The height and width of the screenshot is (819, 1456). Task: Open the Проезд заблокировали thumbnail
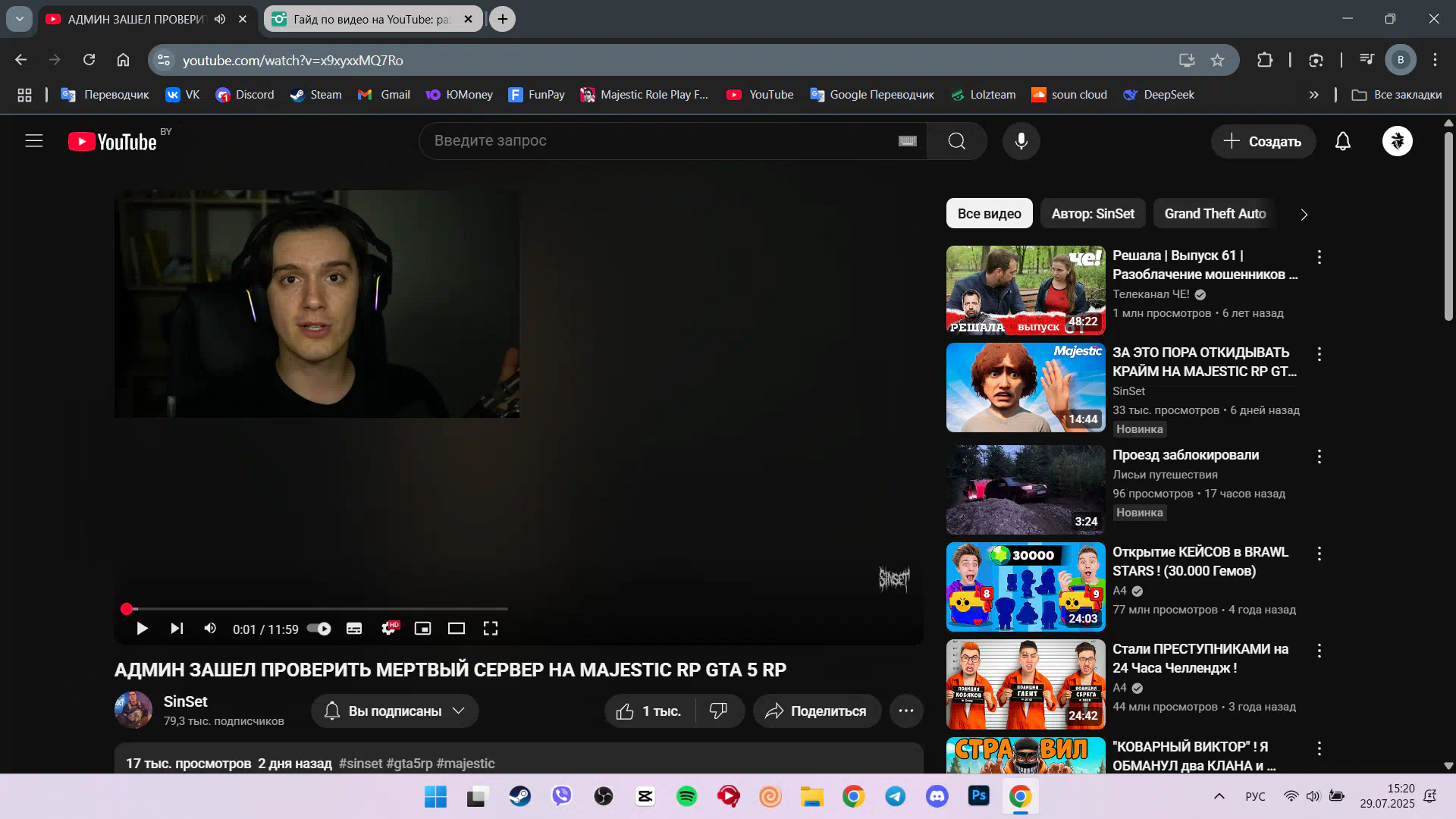[1025, 490]
